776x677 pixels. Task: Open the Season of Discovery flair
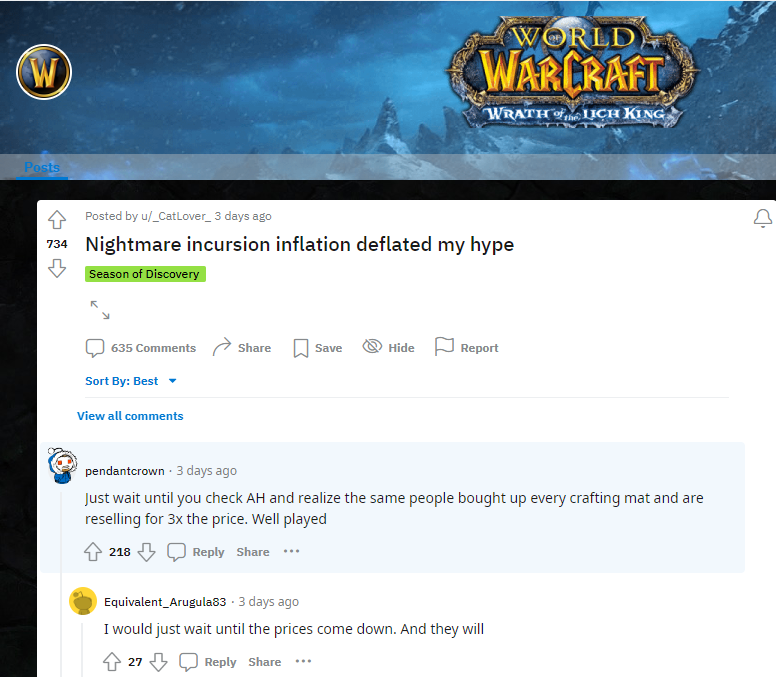click(145, 274)
